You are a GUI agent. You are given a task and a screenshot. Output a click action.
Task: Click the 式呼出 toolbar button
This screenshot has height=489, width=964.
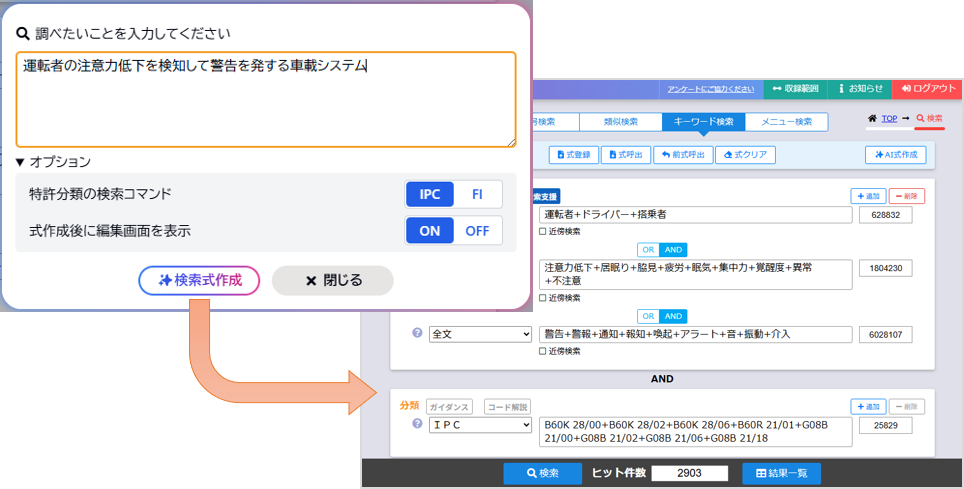pos(626,155)
